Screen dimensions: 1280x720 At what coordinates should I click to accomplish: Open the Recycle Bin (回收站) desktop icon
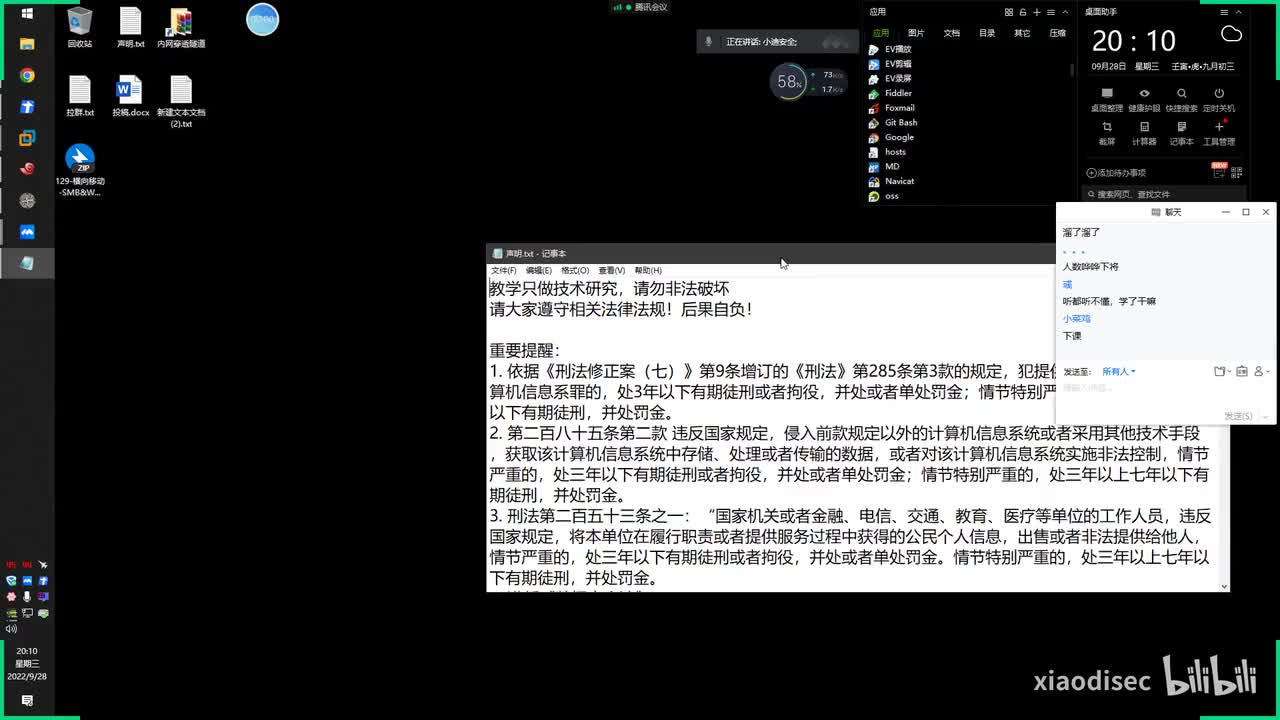point(80,27)
